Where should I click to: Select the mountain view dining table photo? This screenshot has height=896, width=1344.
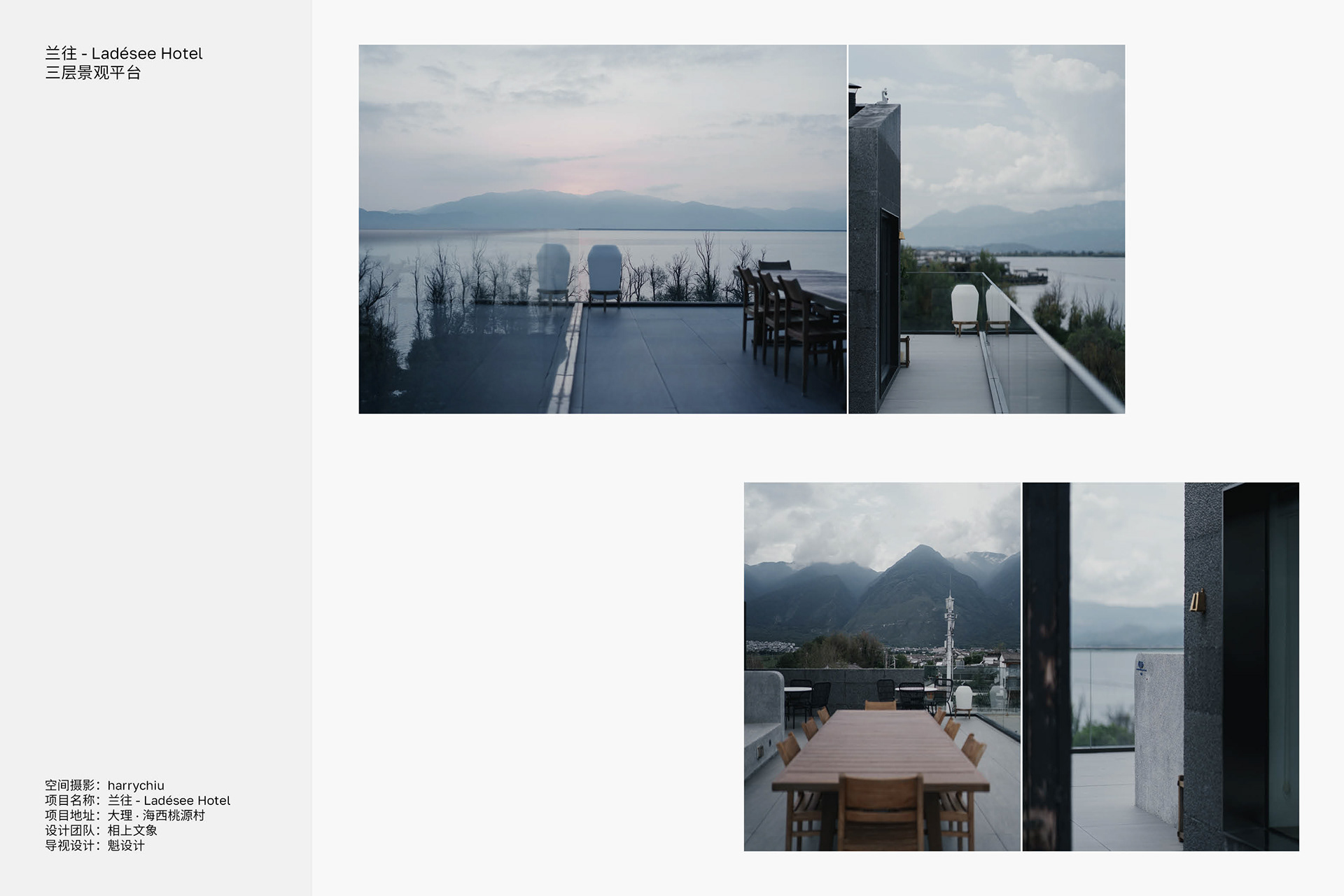[882, 666]
